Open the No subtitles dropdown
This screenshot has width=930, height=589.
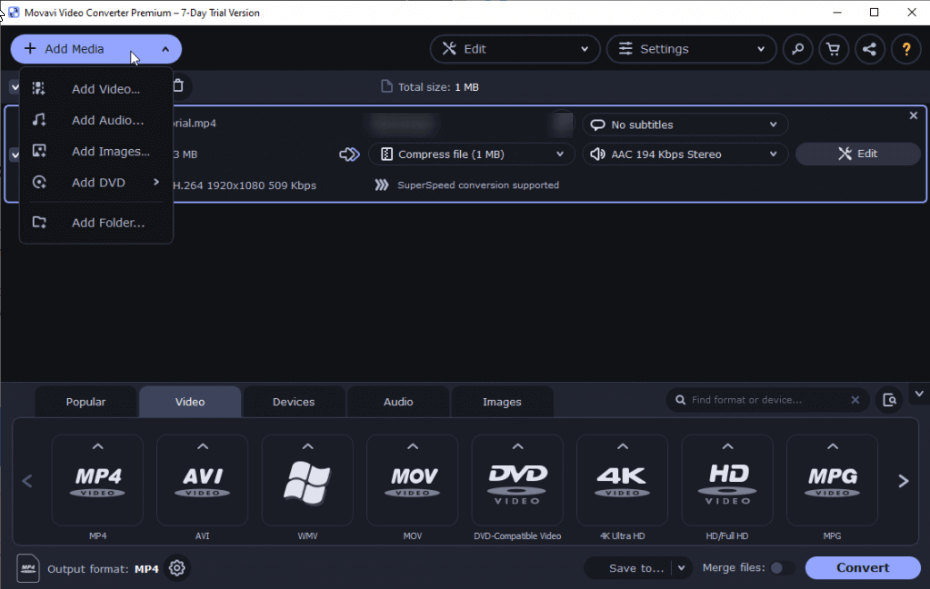tap(685, 125)
